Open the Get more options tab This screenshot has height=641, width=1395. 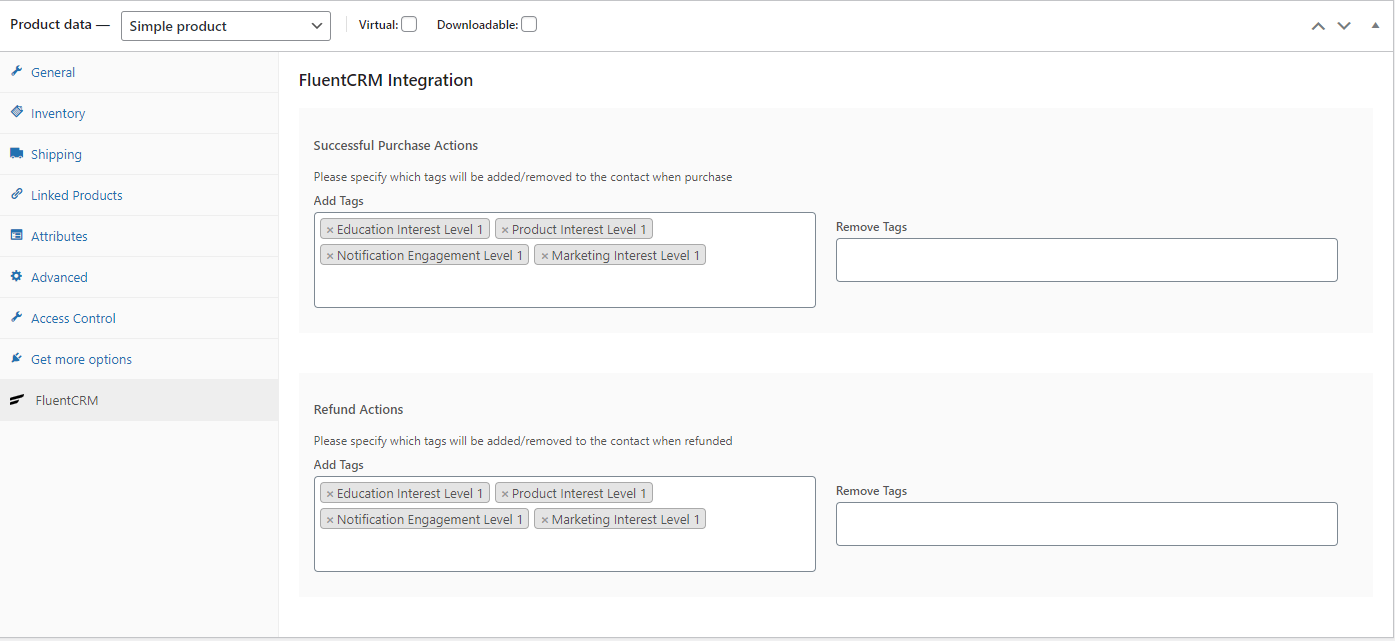click(x=139, y=359)
